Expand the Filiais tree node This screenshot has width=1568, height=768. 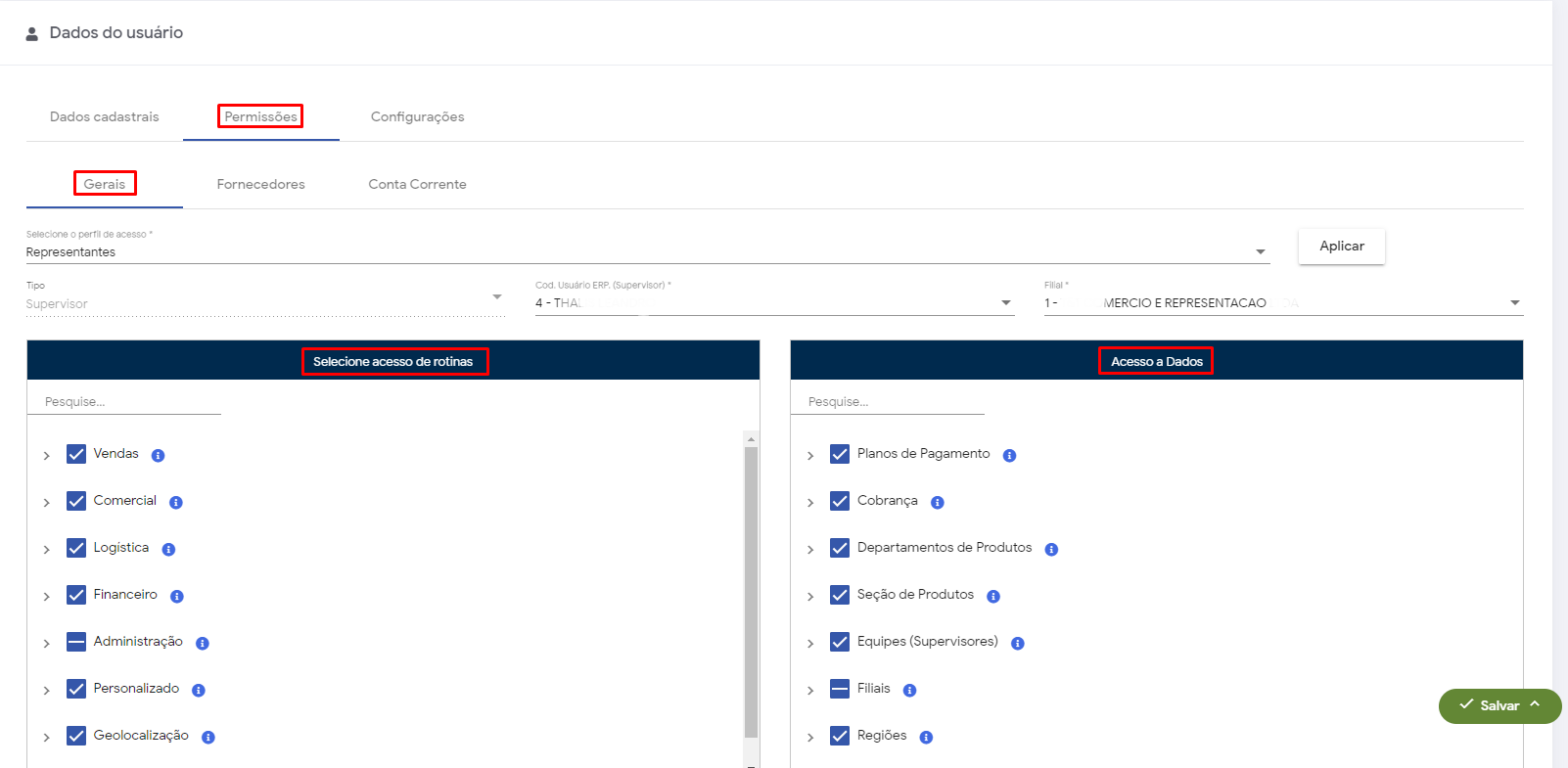click(x=810, y=691)
